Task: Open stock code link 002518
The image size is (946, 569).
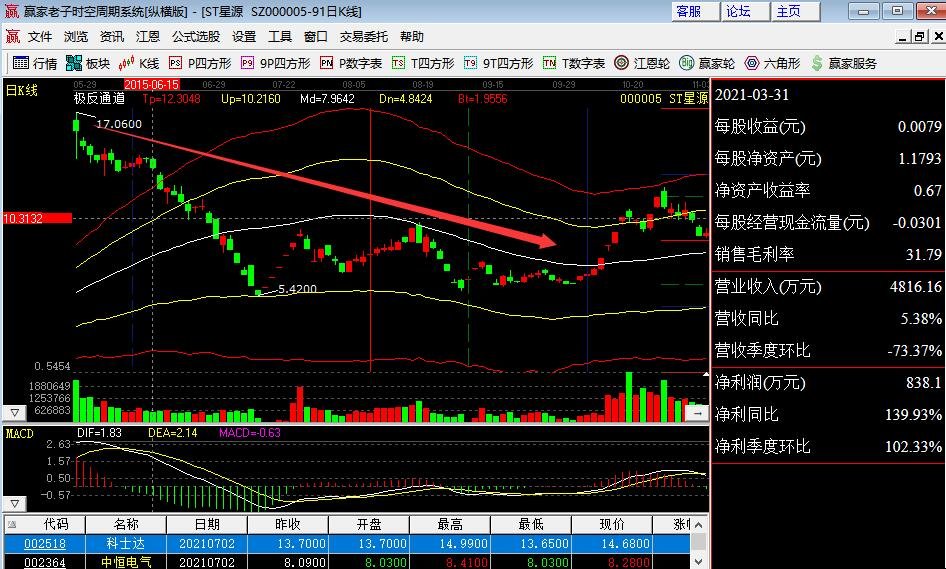Action: pyautogui.click(x=45, y=544)
